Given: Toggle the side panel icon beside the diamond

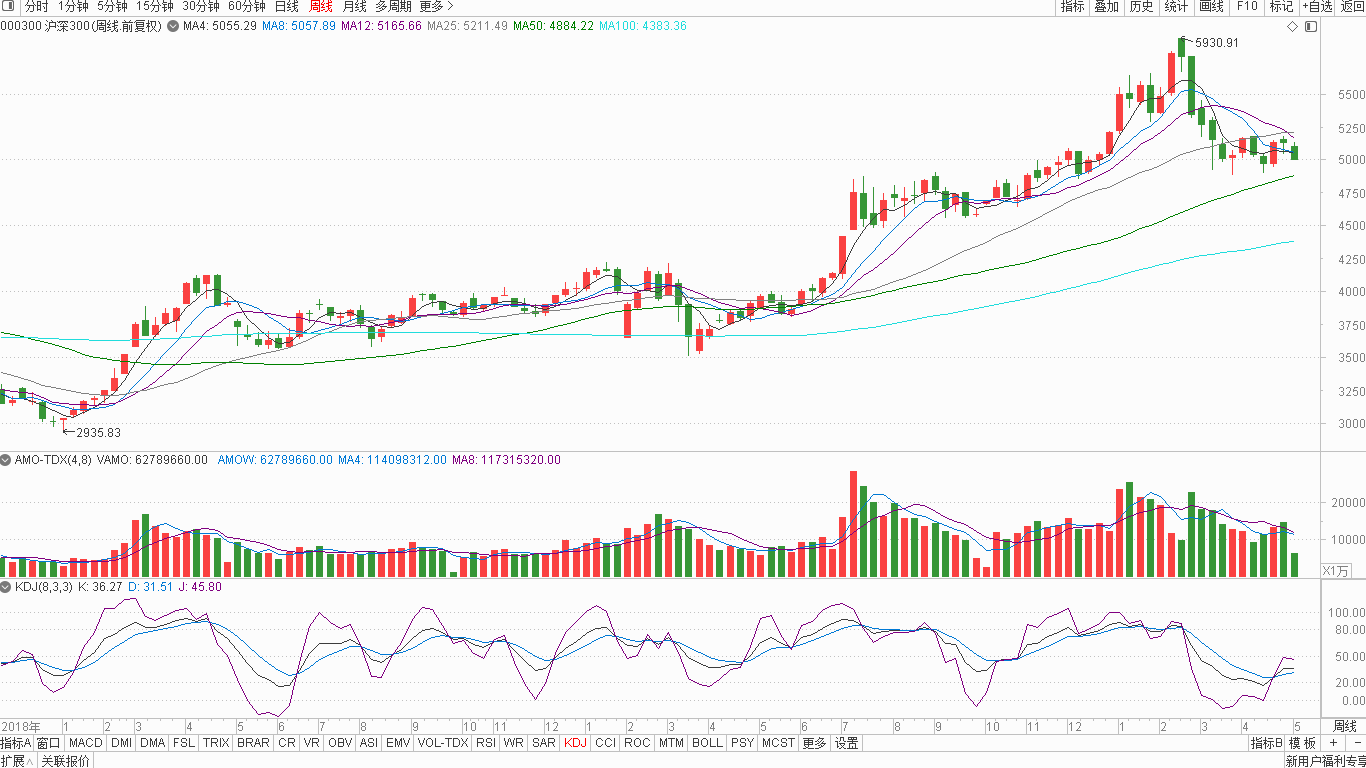Looking at the screenshot, I should point(1312,26).
